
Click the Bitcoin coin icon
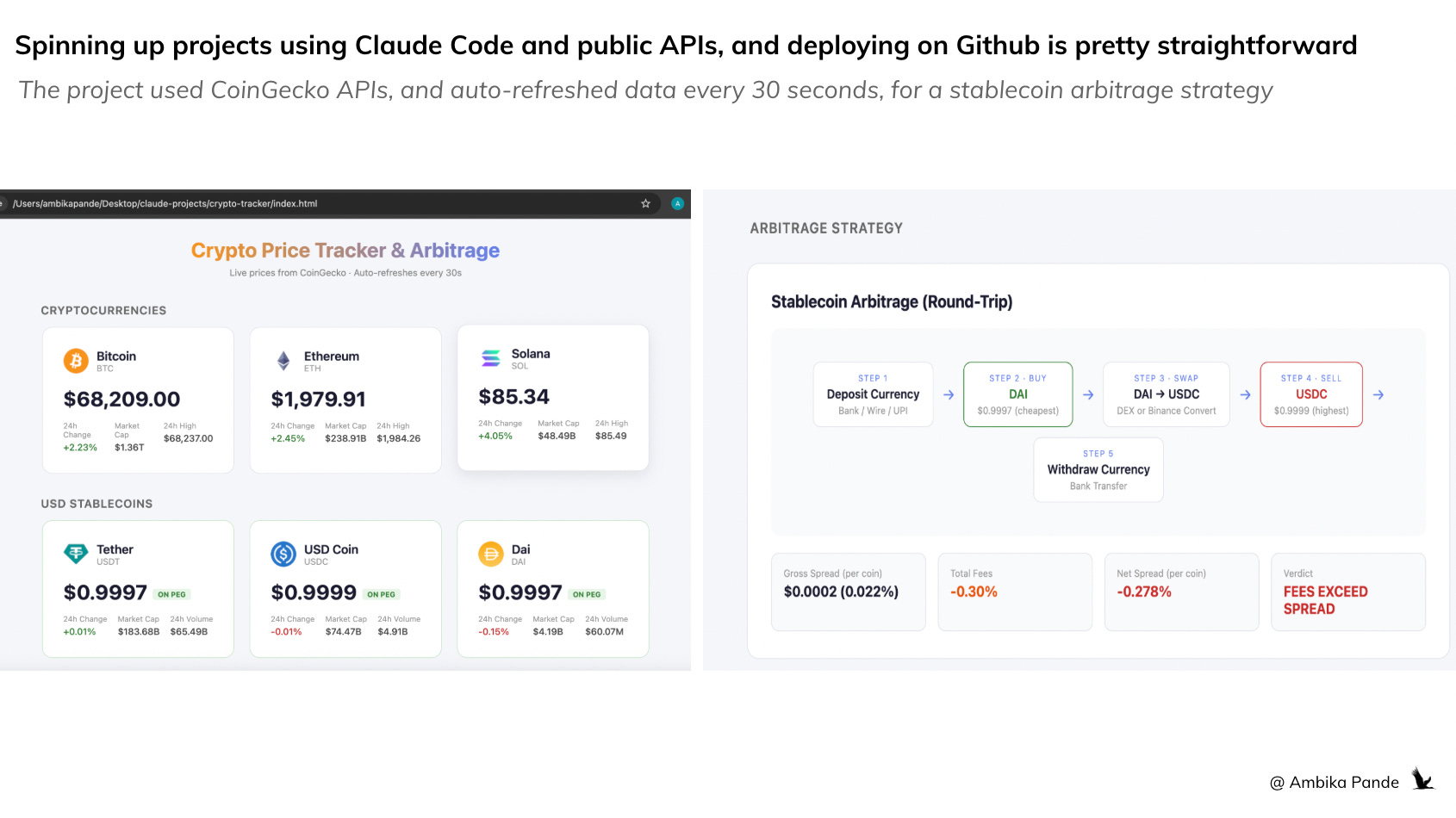pos(76,361)
